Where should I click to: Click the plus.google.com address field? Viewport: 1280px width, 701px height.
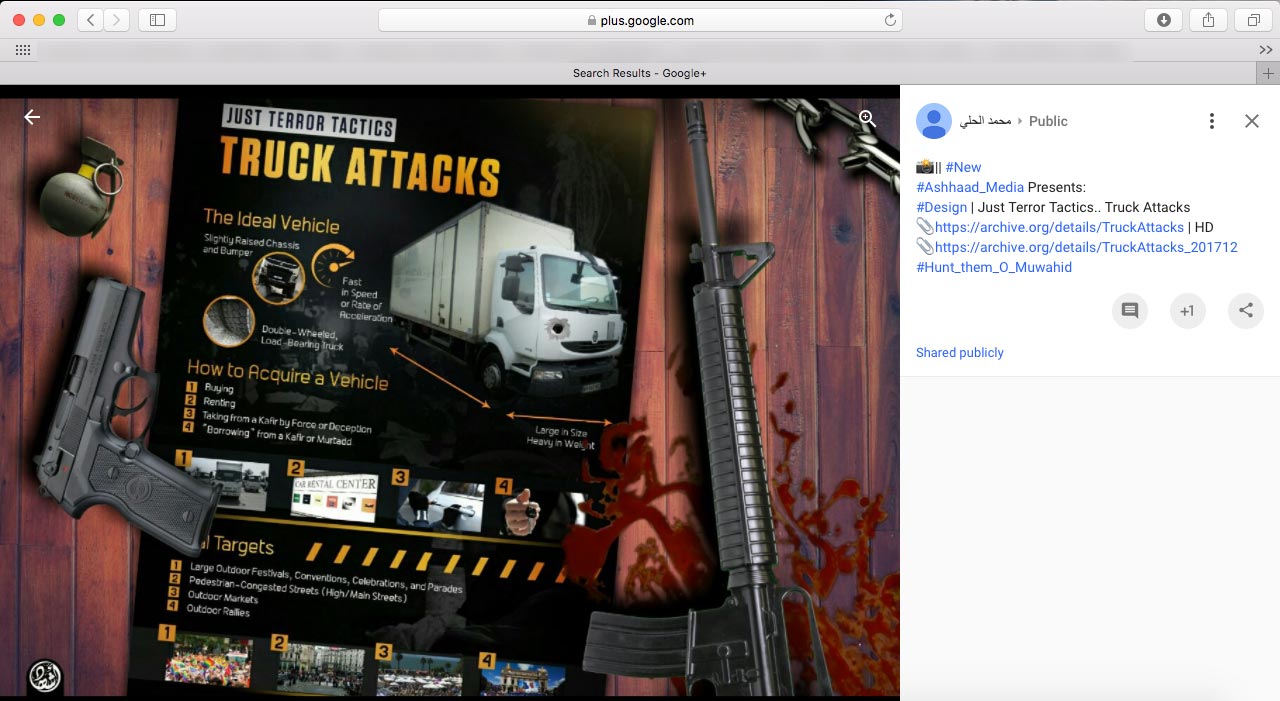tap(640, 20)
